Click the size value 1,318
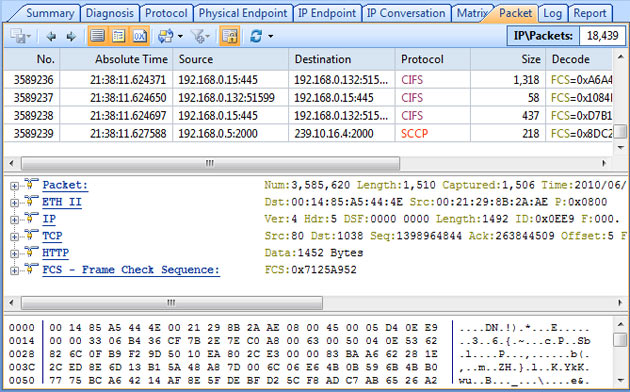Image resolution: width=630 pixels, height=392 pixels. pos(526,80)
